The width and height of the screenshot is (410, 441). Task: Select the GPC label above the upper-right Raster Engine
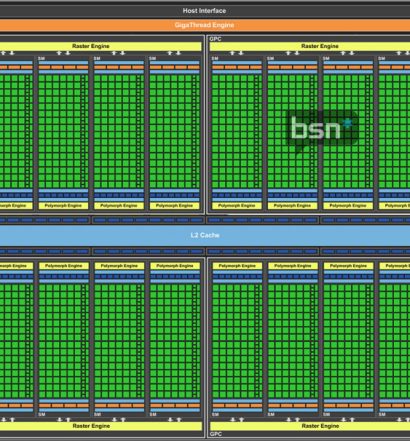pos(215,39)
